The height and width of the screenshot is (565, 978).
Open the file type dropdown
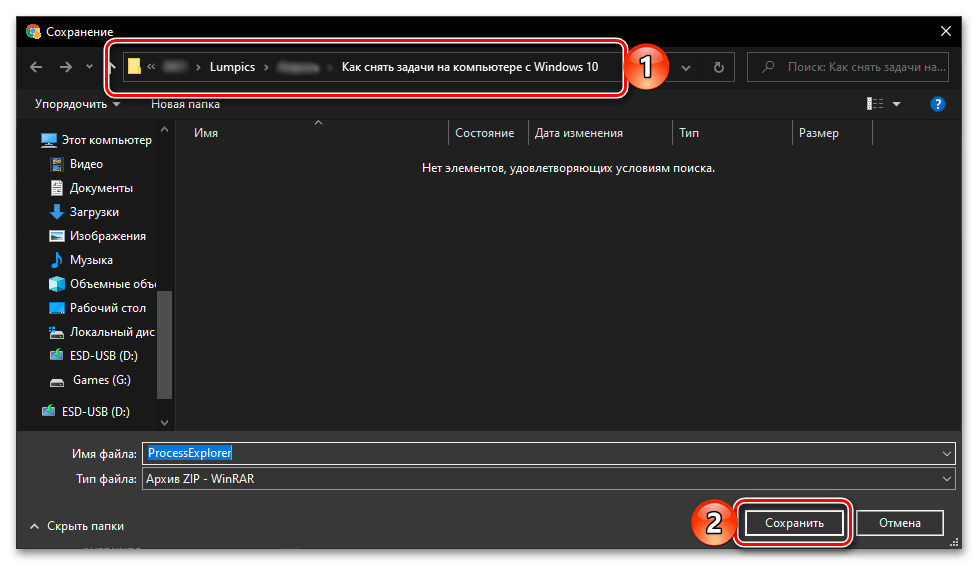tap(947, 480)
